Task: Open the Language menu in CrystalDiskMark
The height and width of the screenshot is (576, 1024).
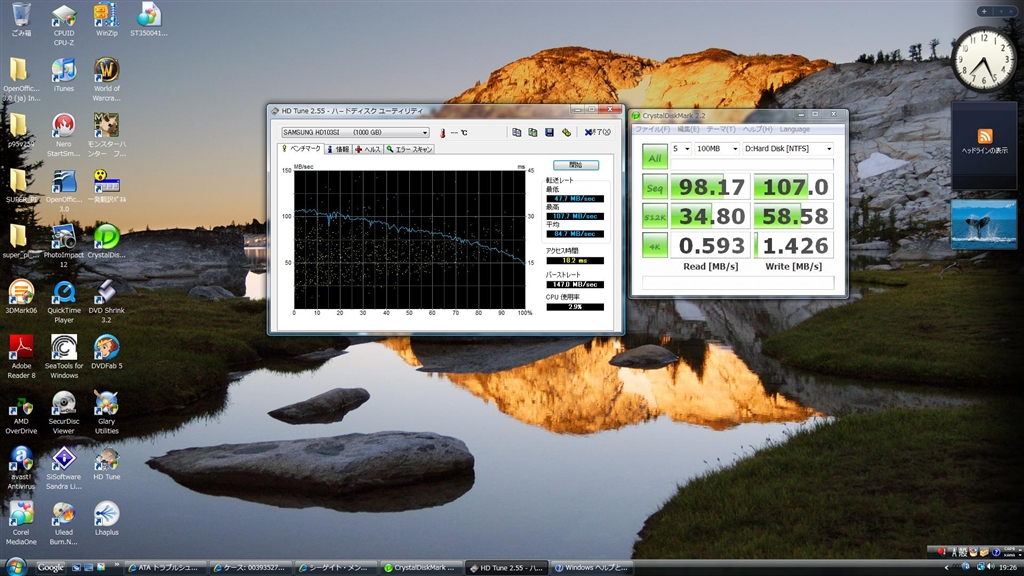Action: pyautogui.click(x=794, y=129)
